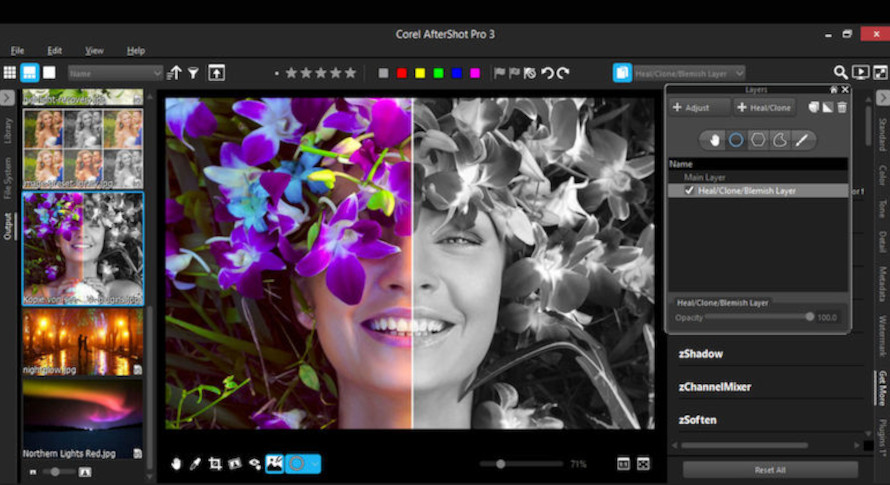
Task: Click the + Heal/Clone button
Action: (764, 107)
